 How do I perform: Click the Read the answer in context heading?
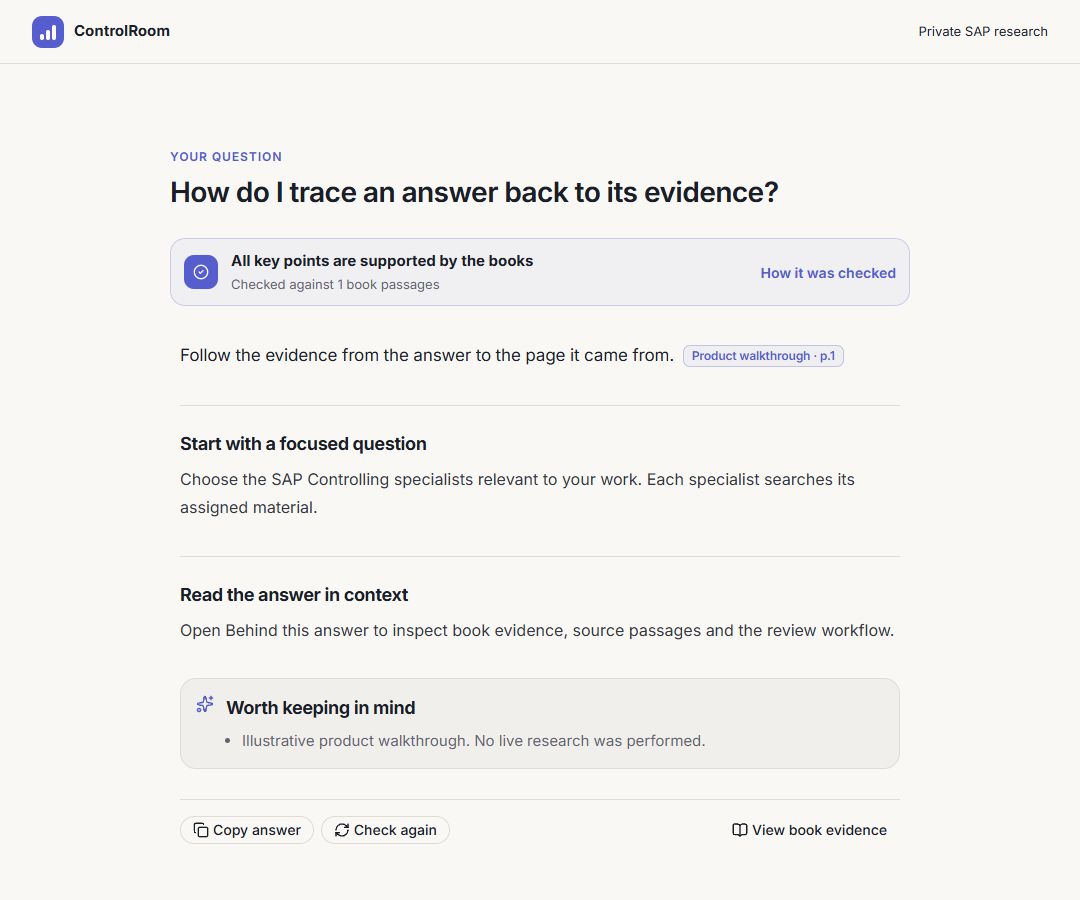tap(294, 594)
